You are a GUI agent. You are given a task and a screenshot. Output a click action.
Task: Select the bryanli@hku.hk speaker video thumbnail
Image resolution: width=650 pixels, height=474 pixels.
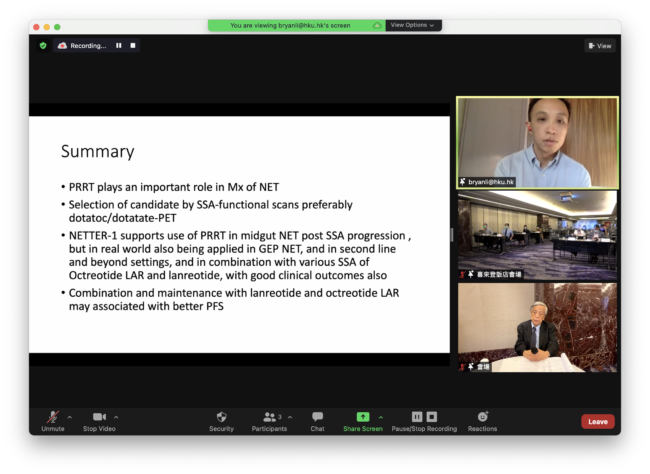pos(537,142)
